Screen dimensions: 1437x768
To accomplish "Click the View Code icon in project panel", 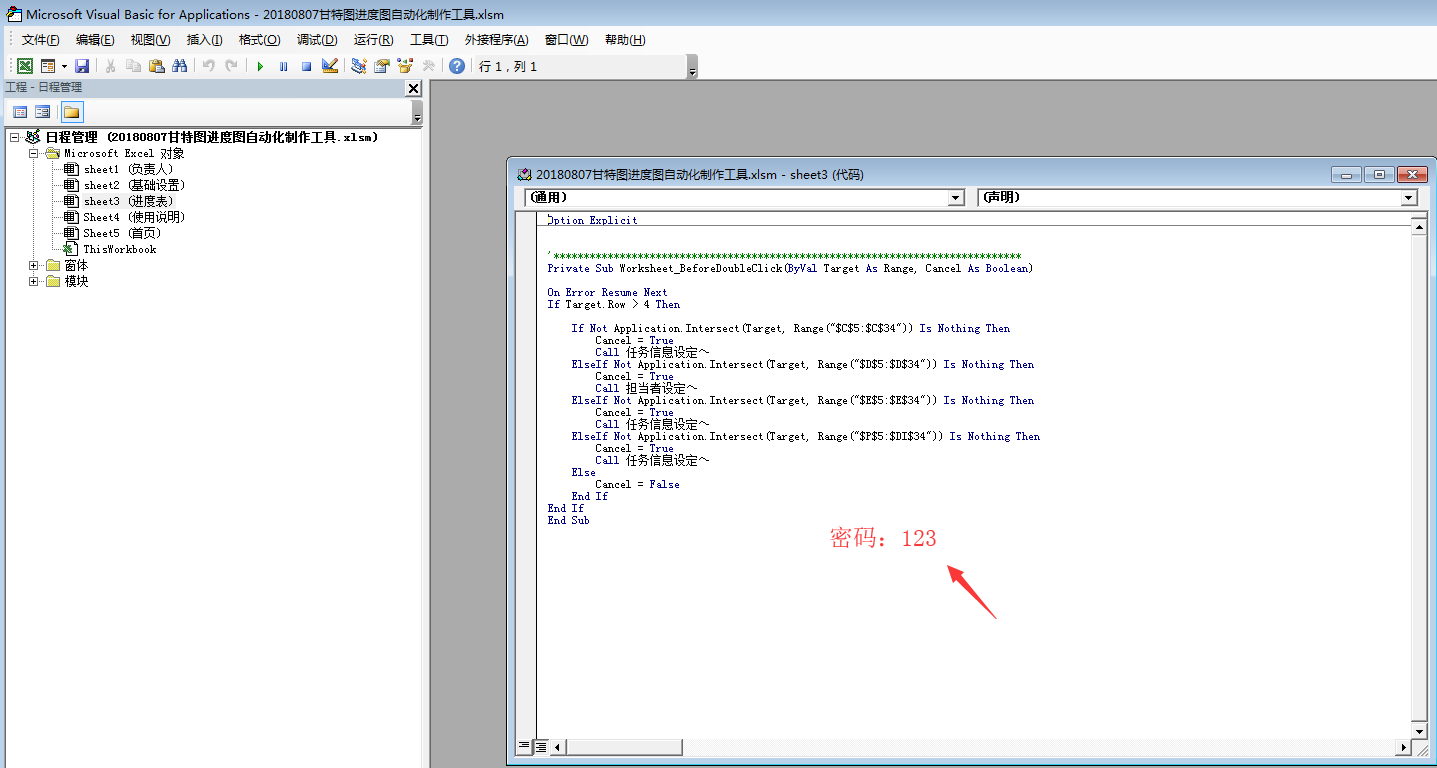I will [x=20, y=112].
